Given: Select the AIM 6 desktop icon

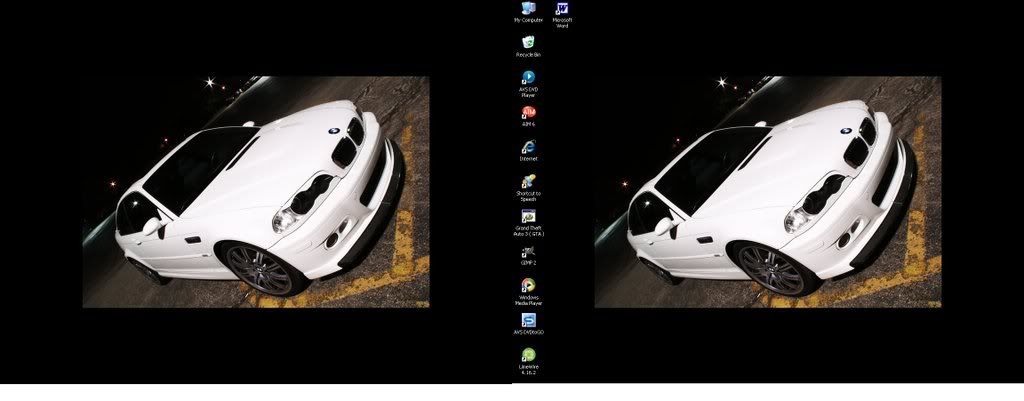Looking at the screenshot, I should (528, 112).
